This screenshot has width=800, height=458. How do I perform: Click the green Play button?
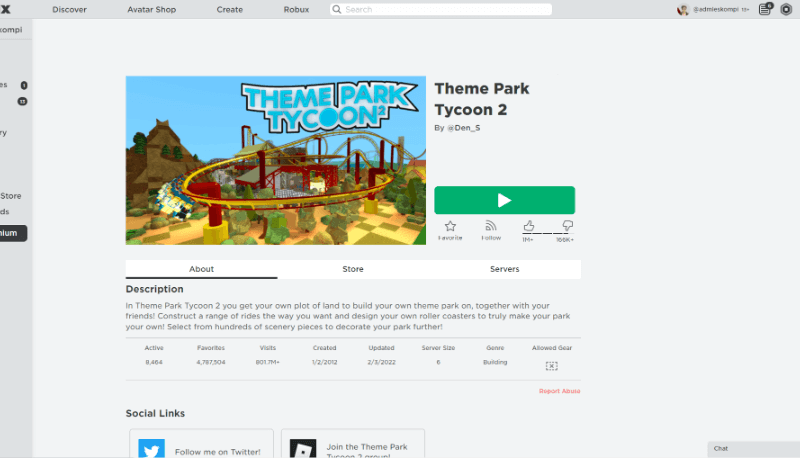point(505,200)
